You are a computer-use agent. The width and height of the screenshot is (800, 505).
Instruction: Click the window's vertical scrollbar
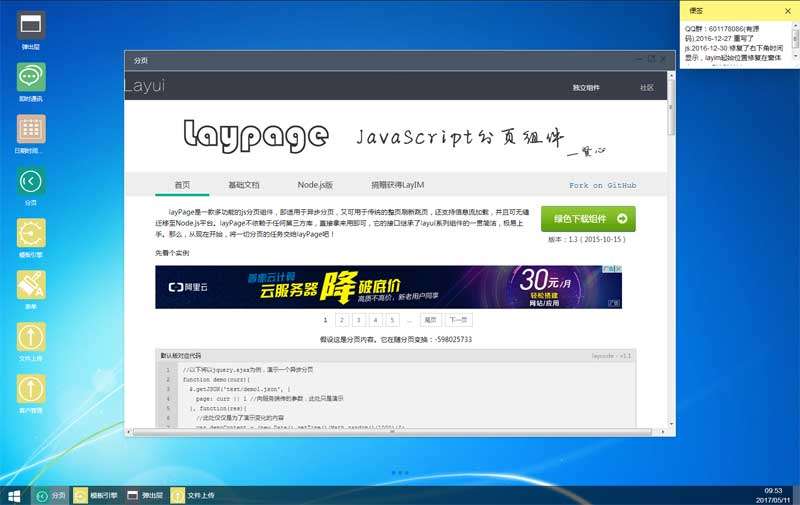point(670,250)
